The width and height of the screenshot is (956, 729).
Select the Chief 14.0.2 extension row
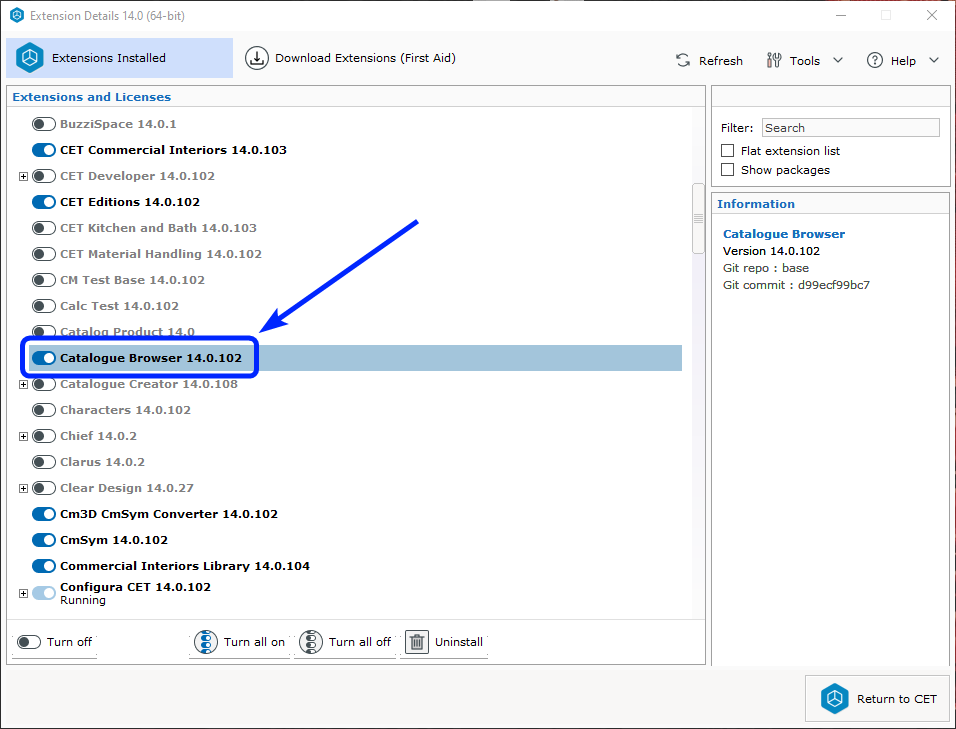coord(98,436)
